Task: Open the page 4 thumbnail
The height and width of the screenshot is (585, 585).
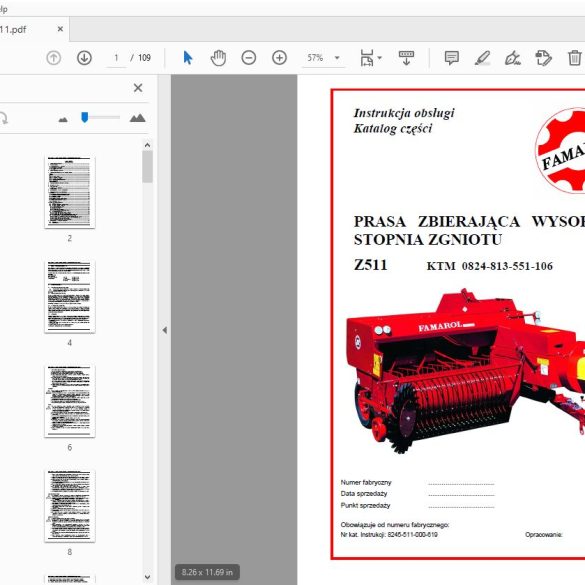Action: (x=70, y=297)
